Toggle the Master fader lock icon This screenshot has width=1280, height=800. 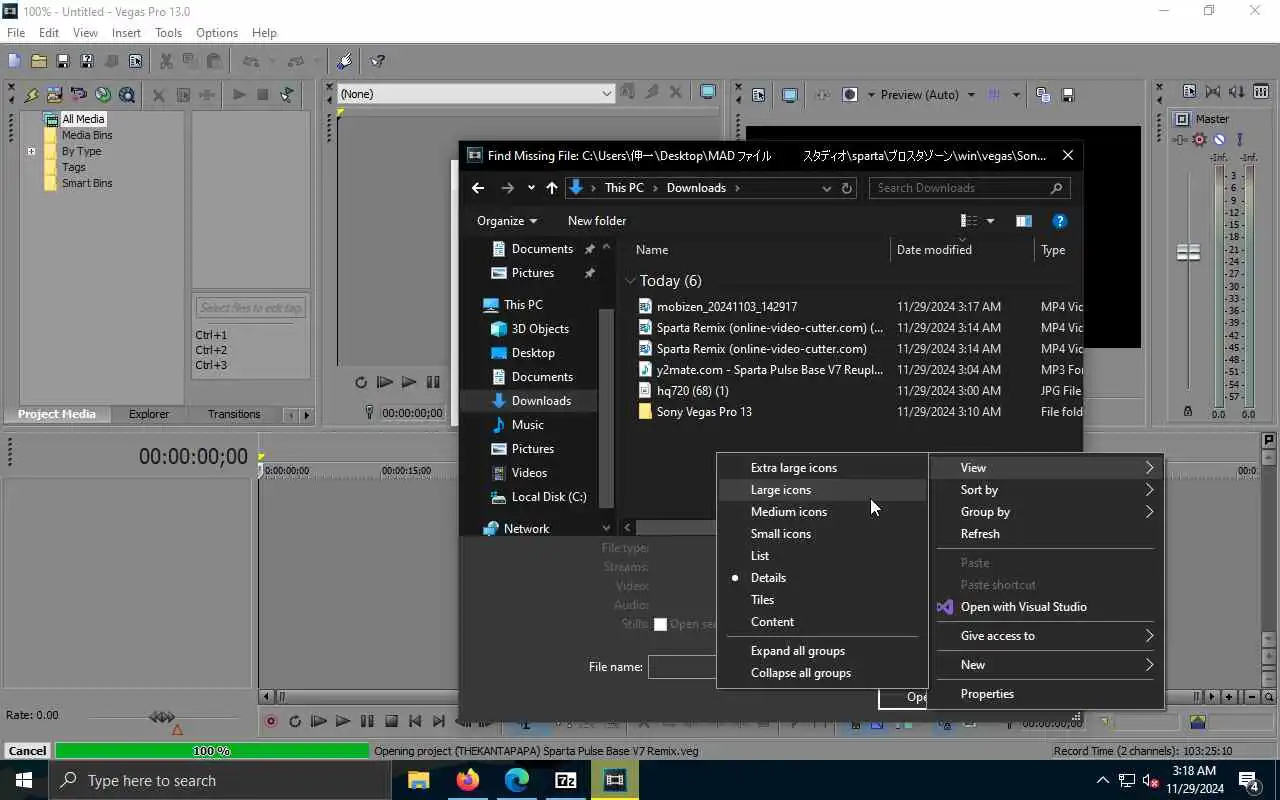tap(1188, 411)
